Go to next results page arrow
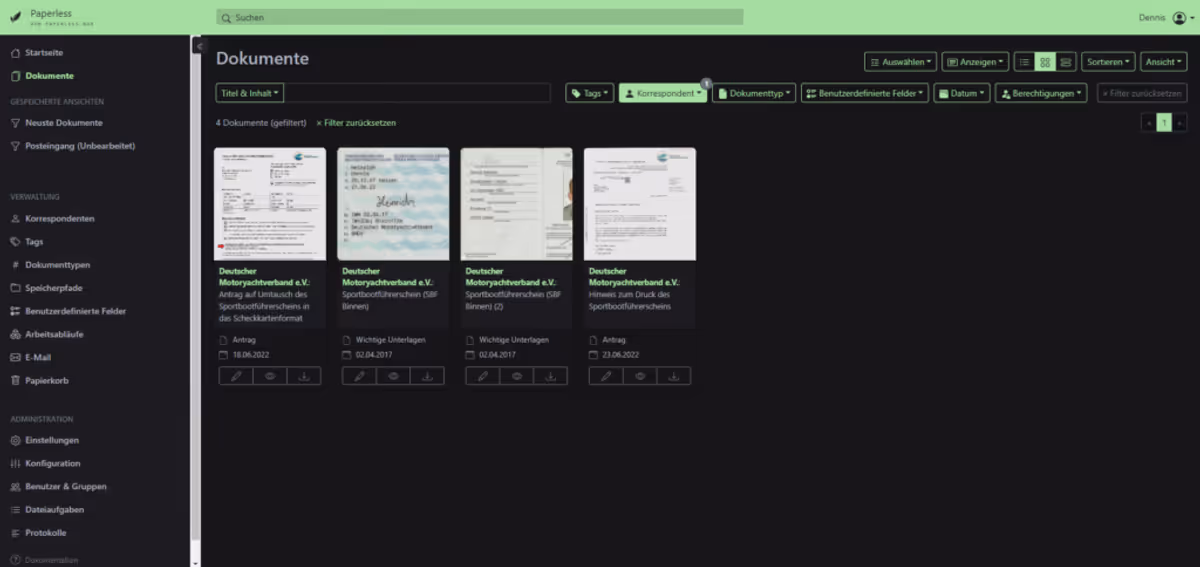The height and width of the screenshot is (567, 1200). tap(1180, 122)
